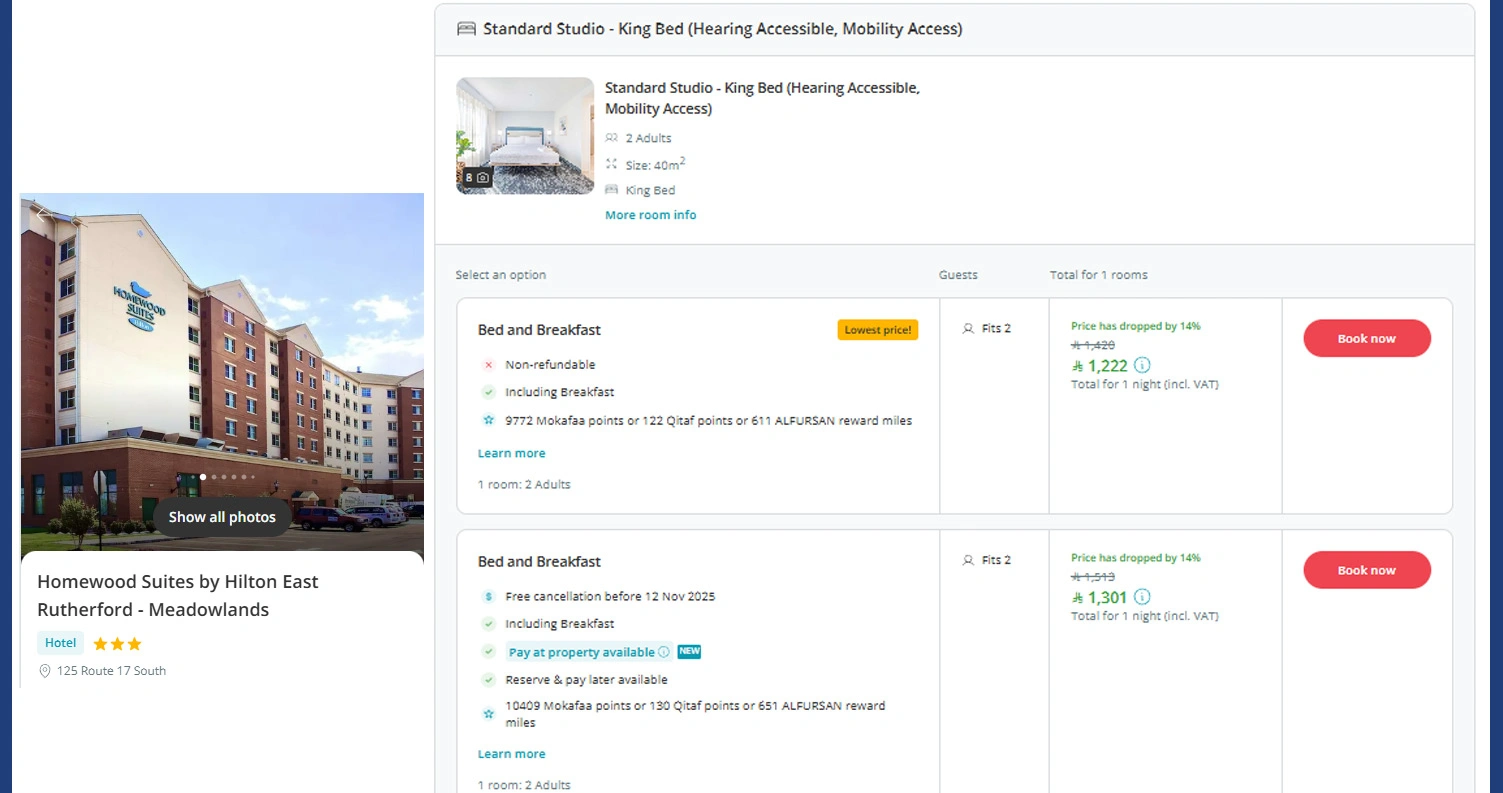Click the star icon next to Mokafaa points
This screenshot has width=1503, height=793.
pos(489,420)
